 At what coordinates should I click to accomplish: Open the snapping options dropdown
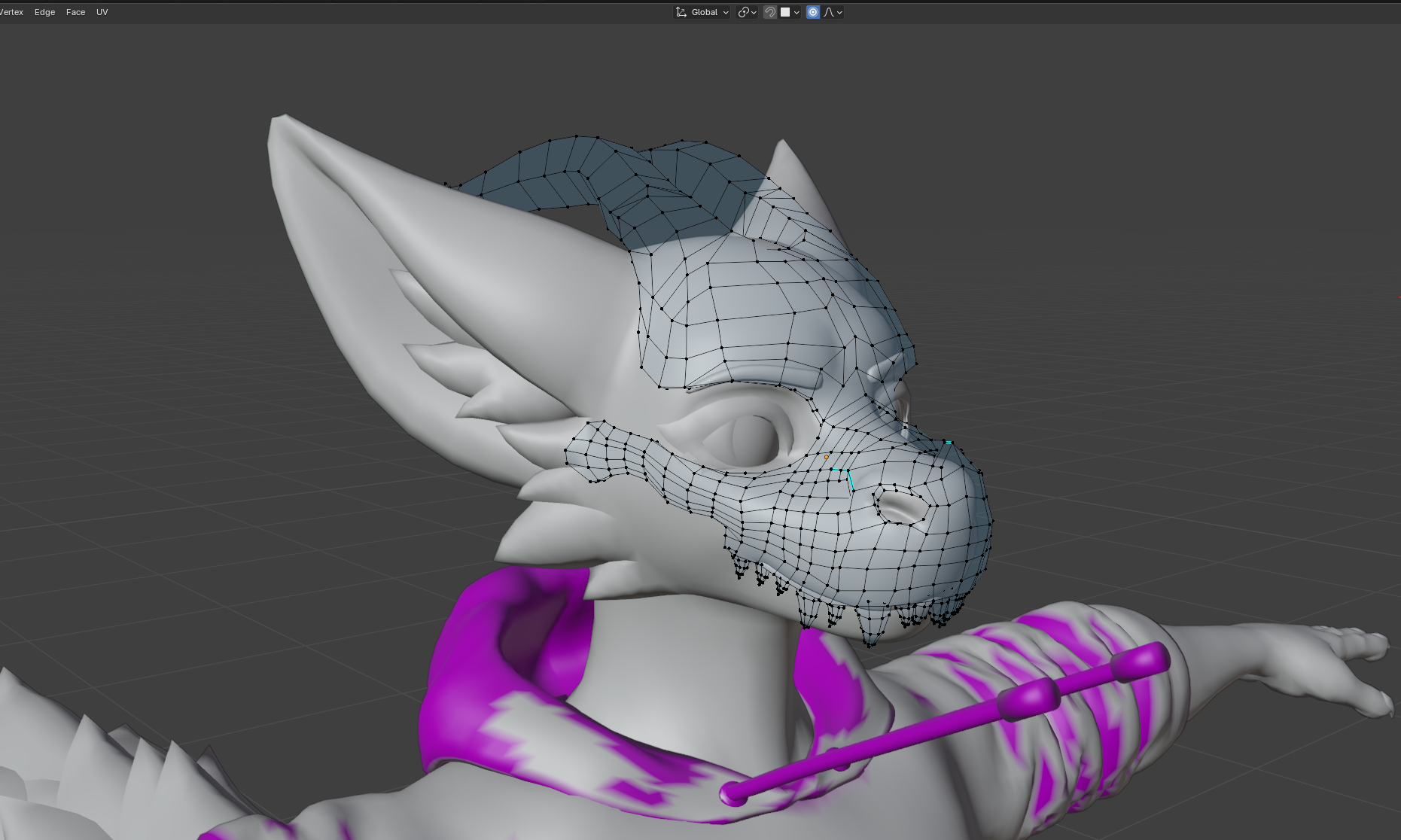pyautogui.click(x=790, y=12)
